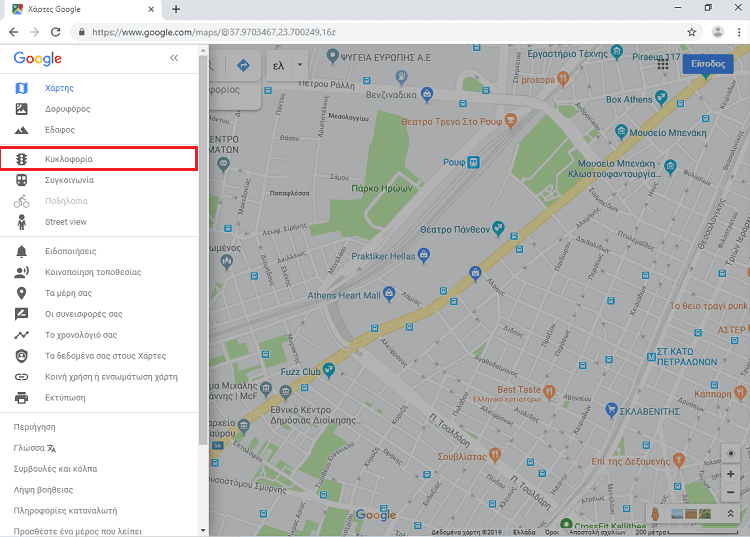Click Σουβλίστας restaurant marker

[495, 455]
